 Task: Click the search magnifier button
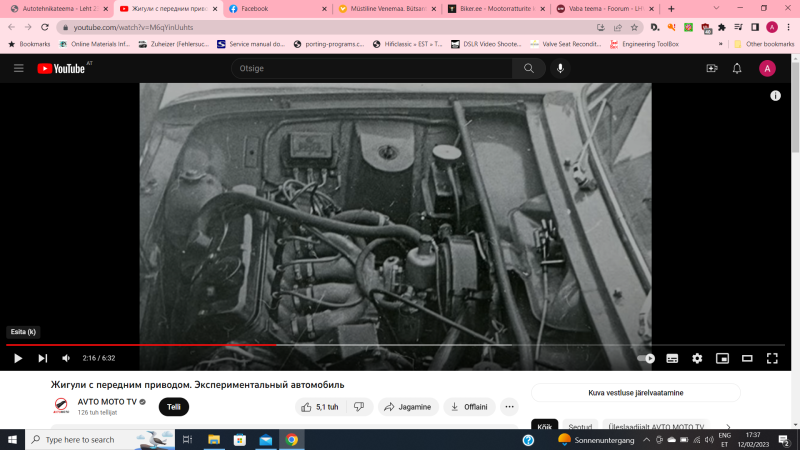pos(529,68)
